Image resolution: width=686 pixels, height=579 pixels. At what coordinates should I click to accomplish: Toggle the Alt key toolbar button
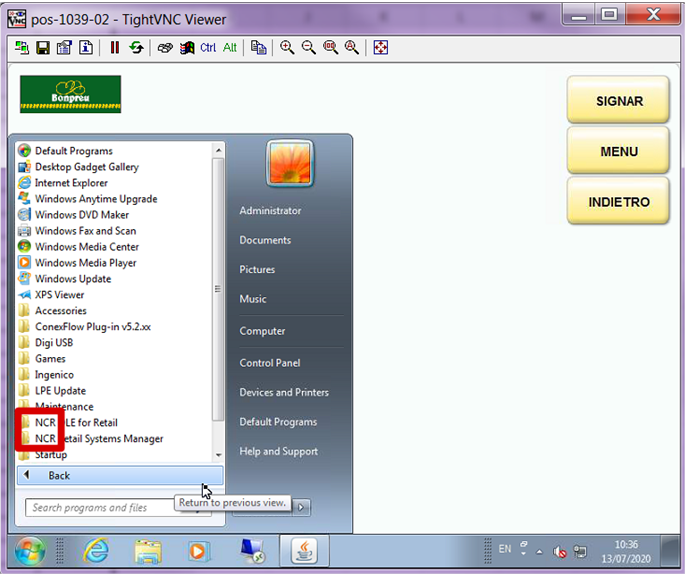pos(230,48)
